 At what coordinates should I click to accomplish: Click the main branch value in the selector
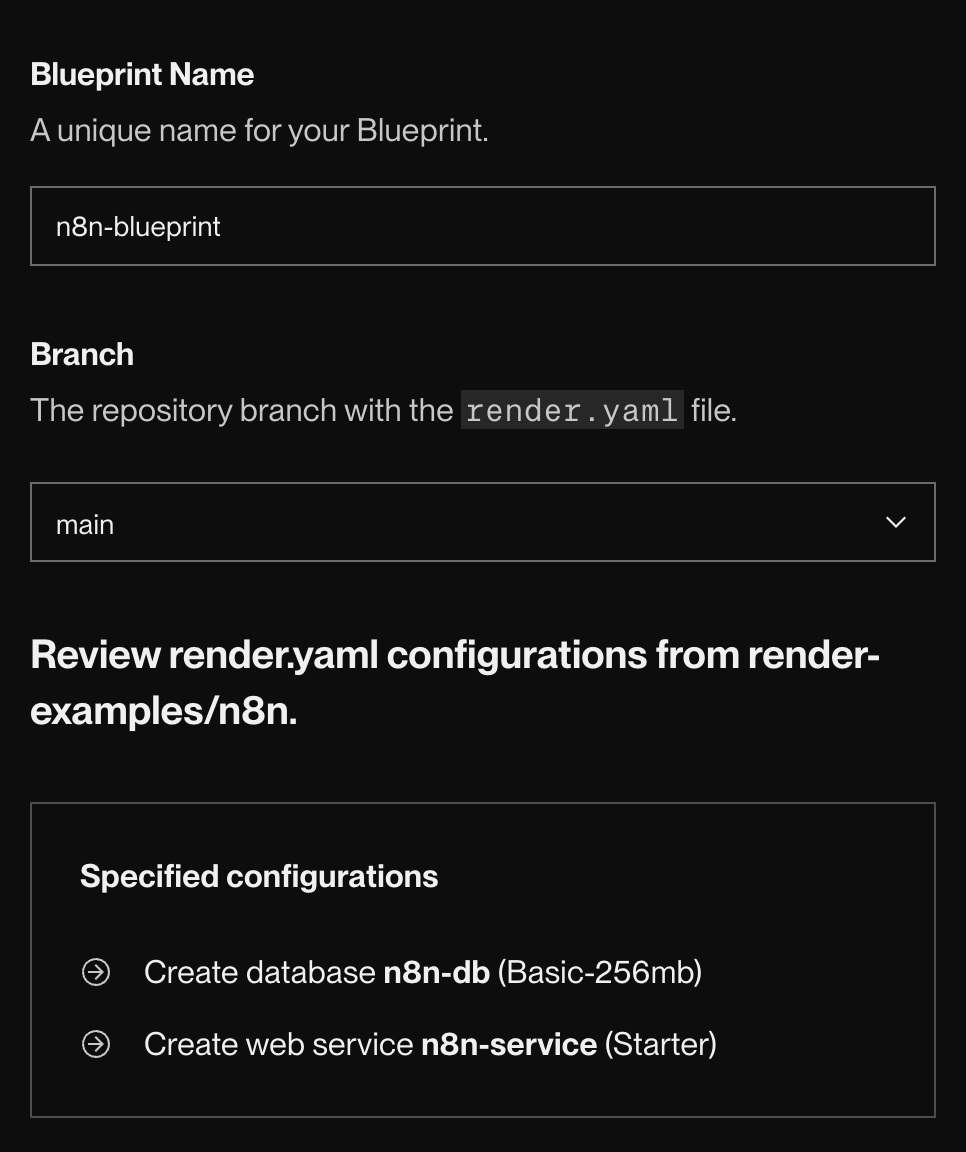[x=85, y=523]
